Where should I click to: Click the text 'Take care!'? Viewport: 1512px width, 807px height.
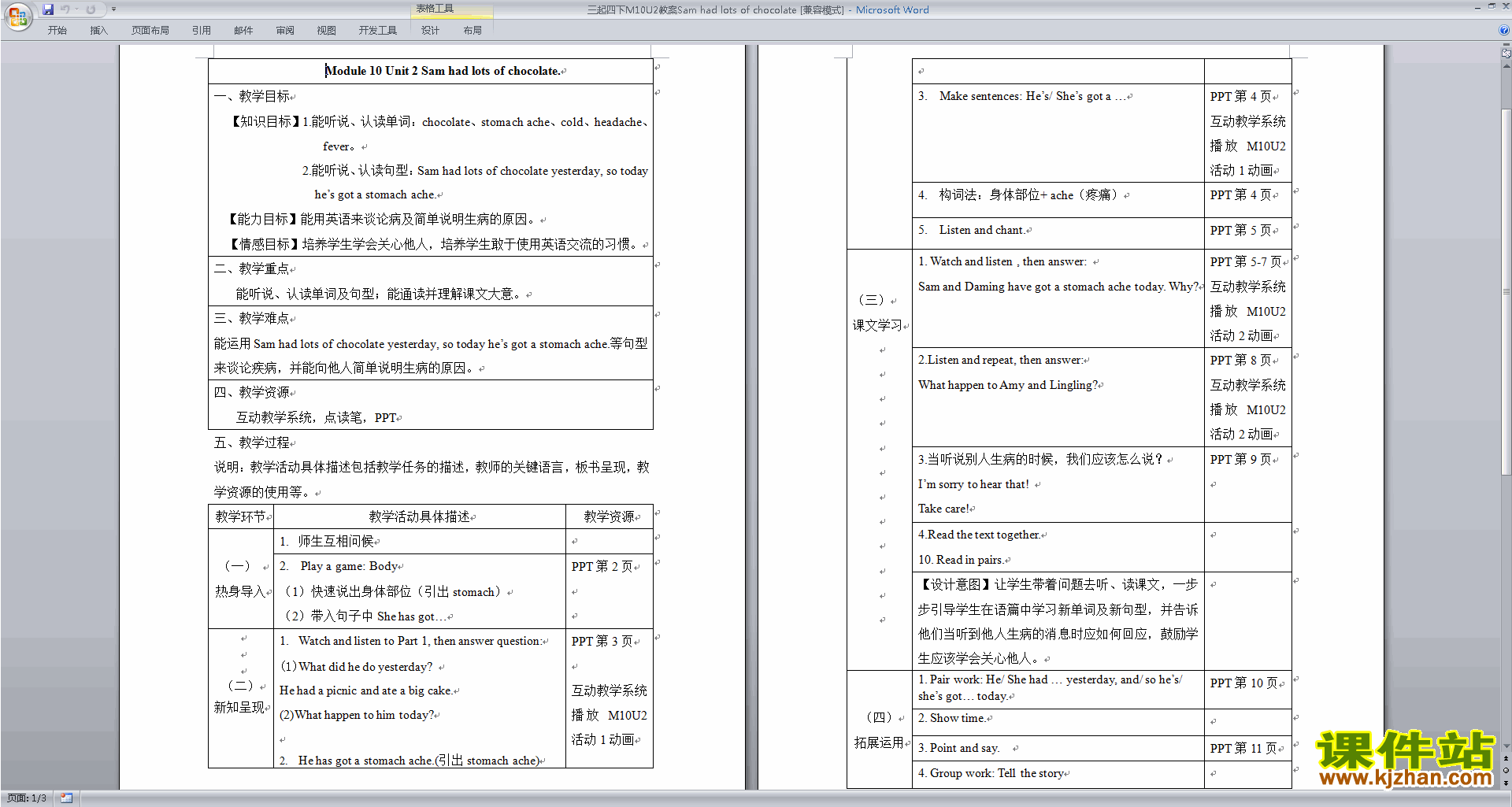(943, 509)
